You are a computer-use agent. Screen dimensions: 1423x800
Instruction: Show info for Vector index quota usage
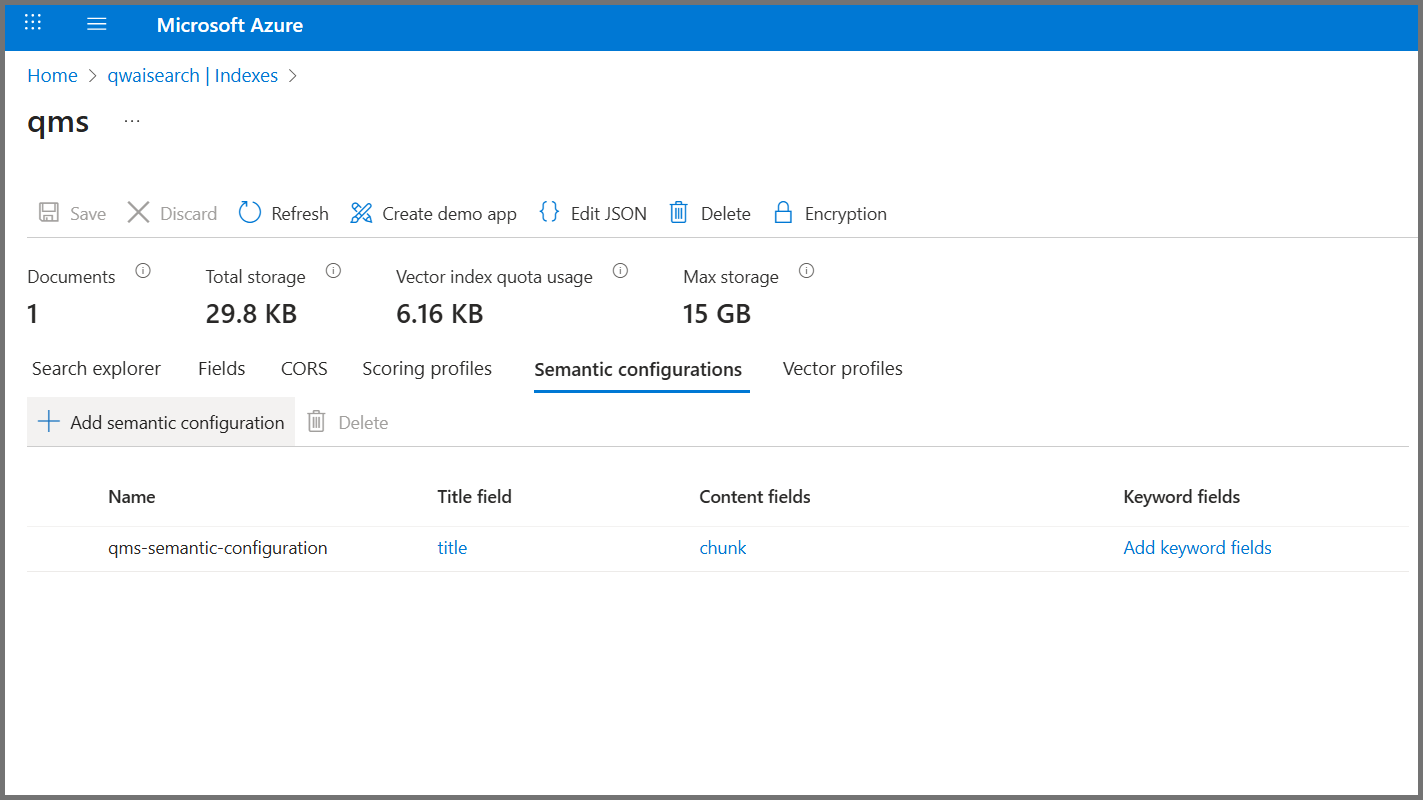tap(620, 271)
